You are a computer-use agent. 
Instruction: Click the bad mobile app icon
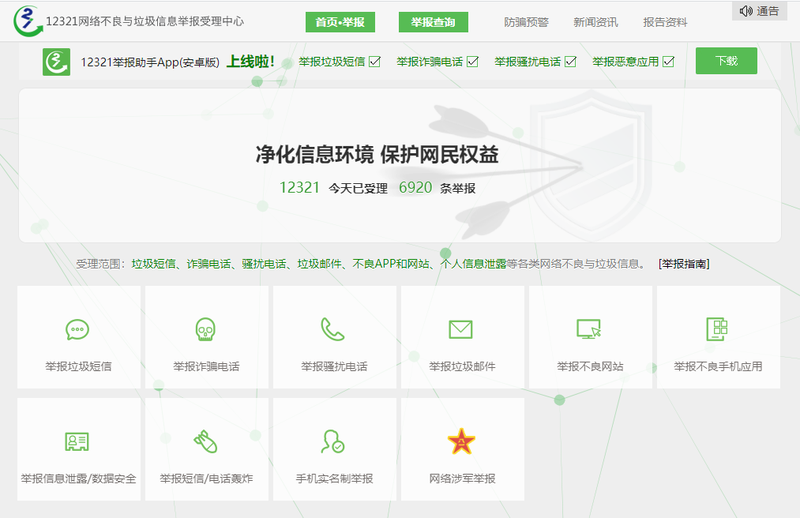coord(717,329)
